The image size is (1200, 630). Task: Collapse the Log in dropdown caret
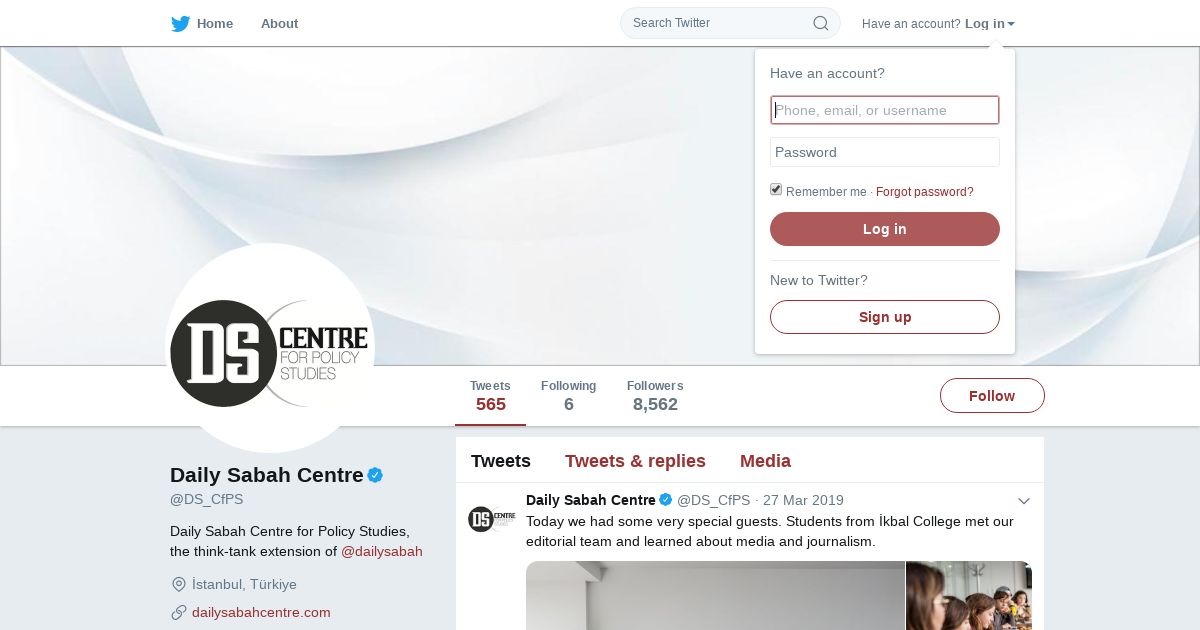pyautogui.click(x=1011, y=24)
